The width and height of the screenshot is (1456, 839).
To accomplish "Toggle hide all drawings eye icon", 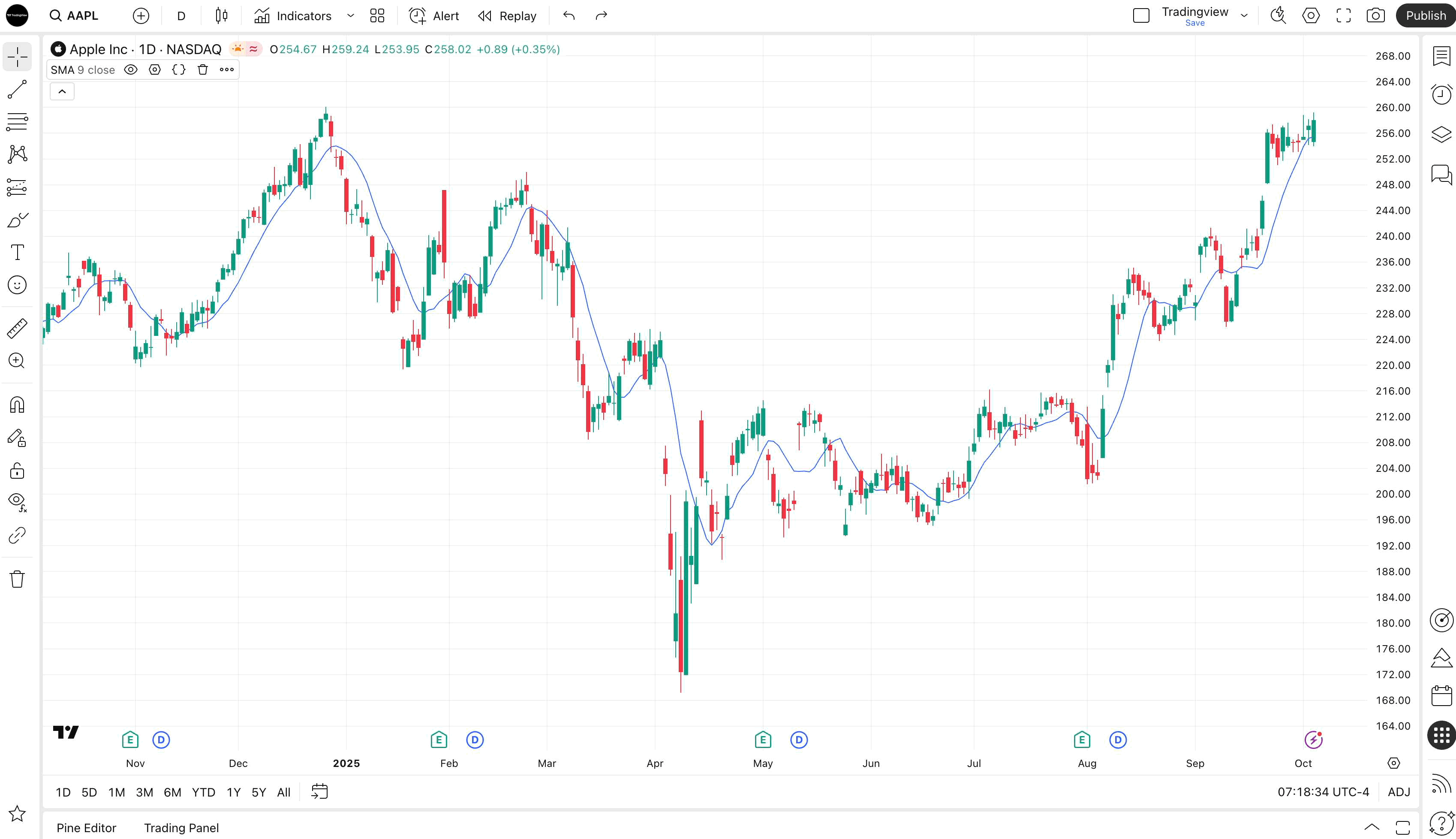I will coord(17,500).
